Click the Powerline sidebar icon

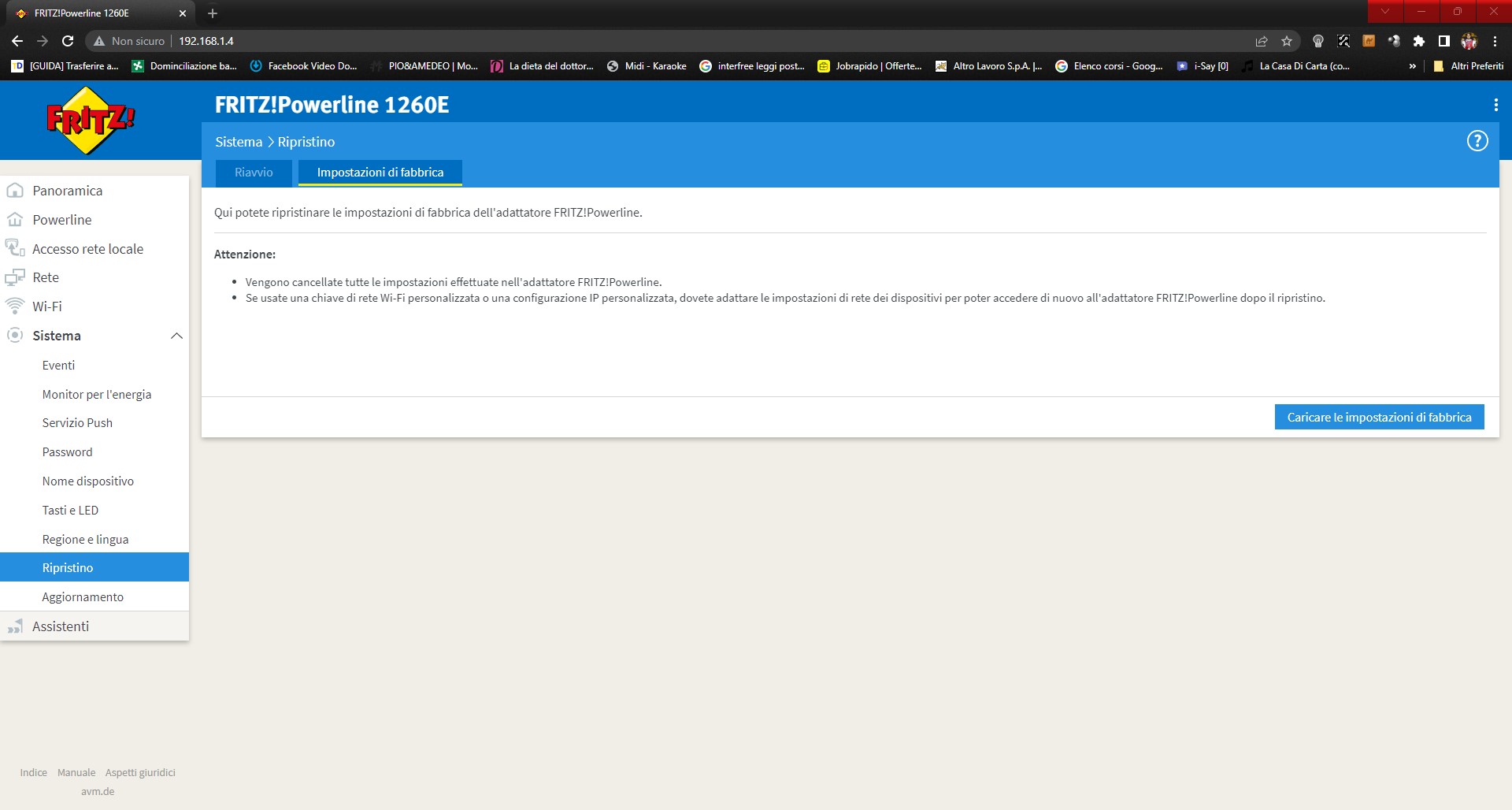tap(15, 220)
